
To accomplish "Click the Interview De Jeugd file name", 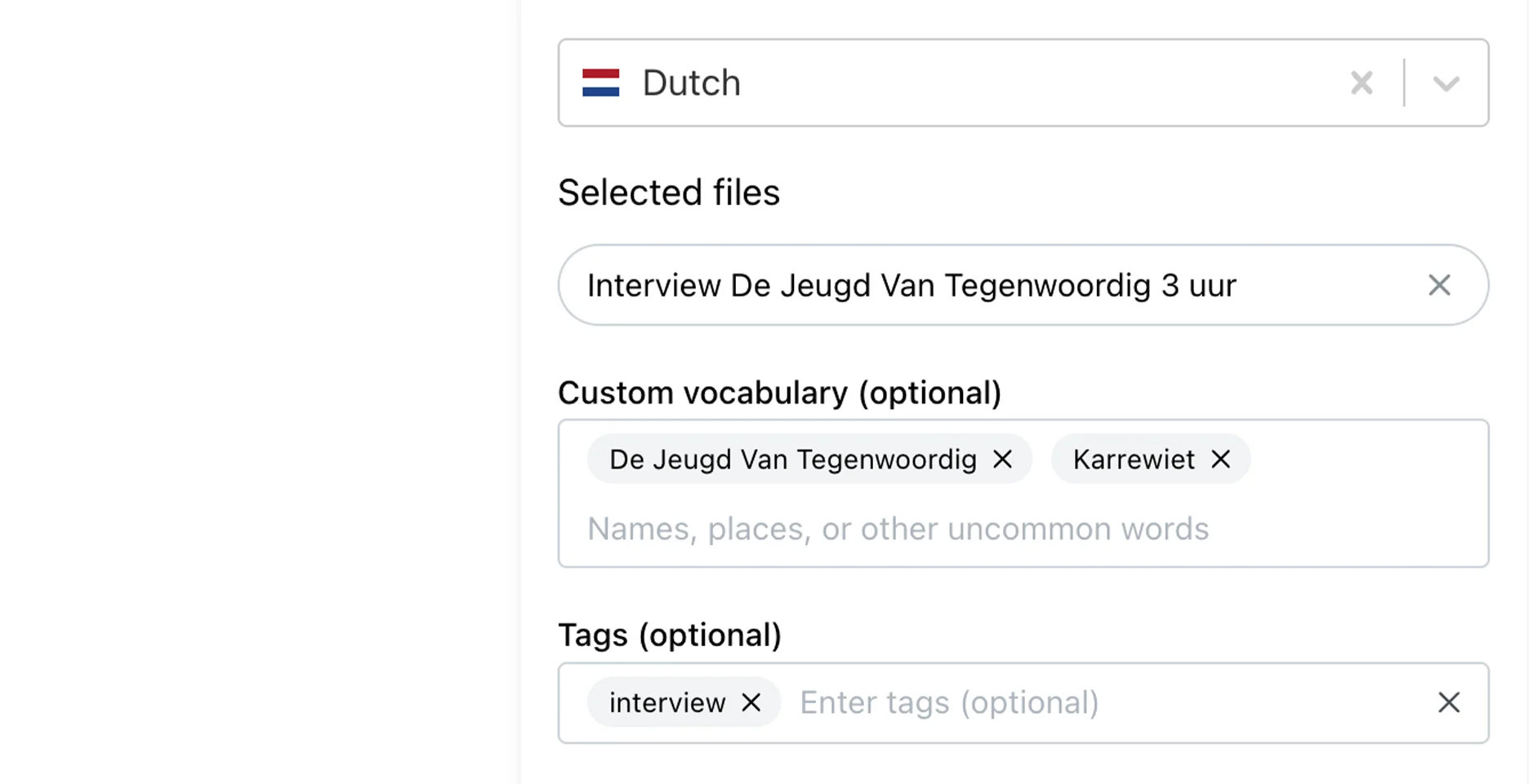I will [x=912, y=286].
